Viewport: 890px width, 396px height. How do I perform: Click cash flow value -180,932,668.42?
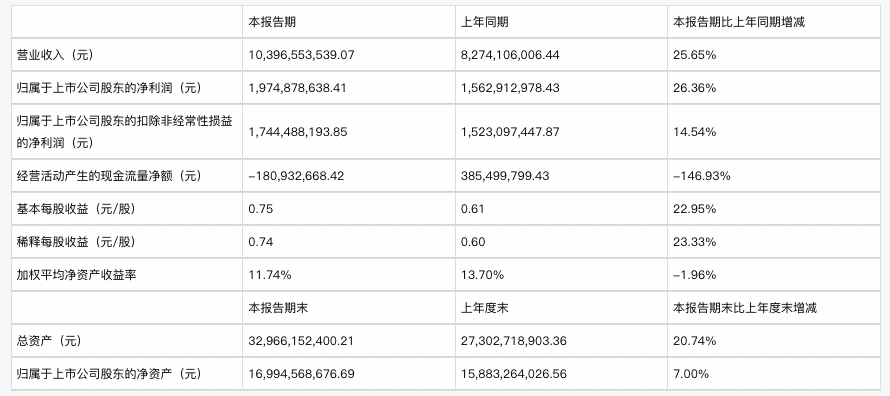296,176
